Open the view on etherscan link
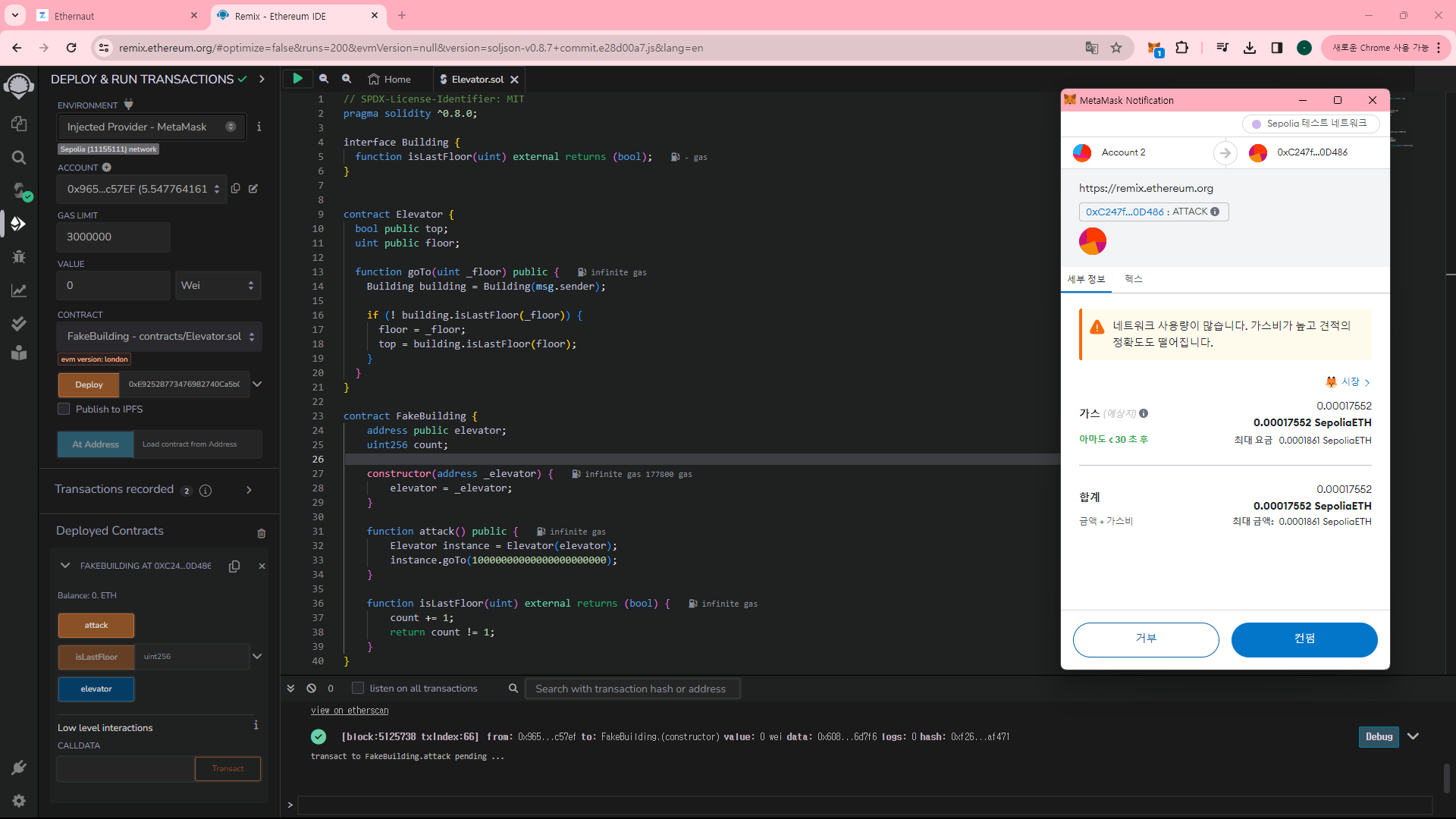This screenshot has width=1456, height=819. point(350,711)
